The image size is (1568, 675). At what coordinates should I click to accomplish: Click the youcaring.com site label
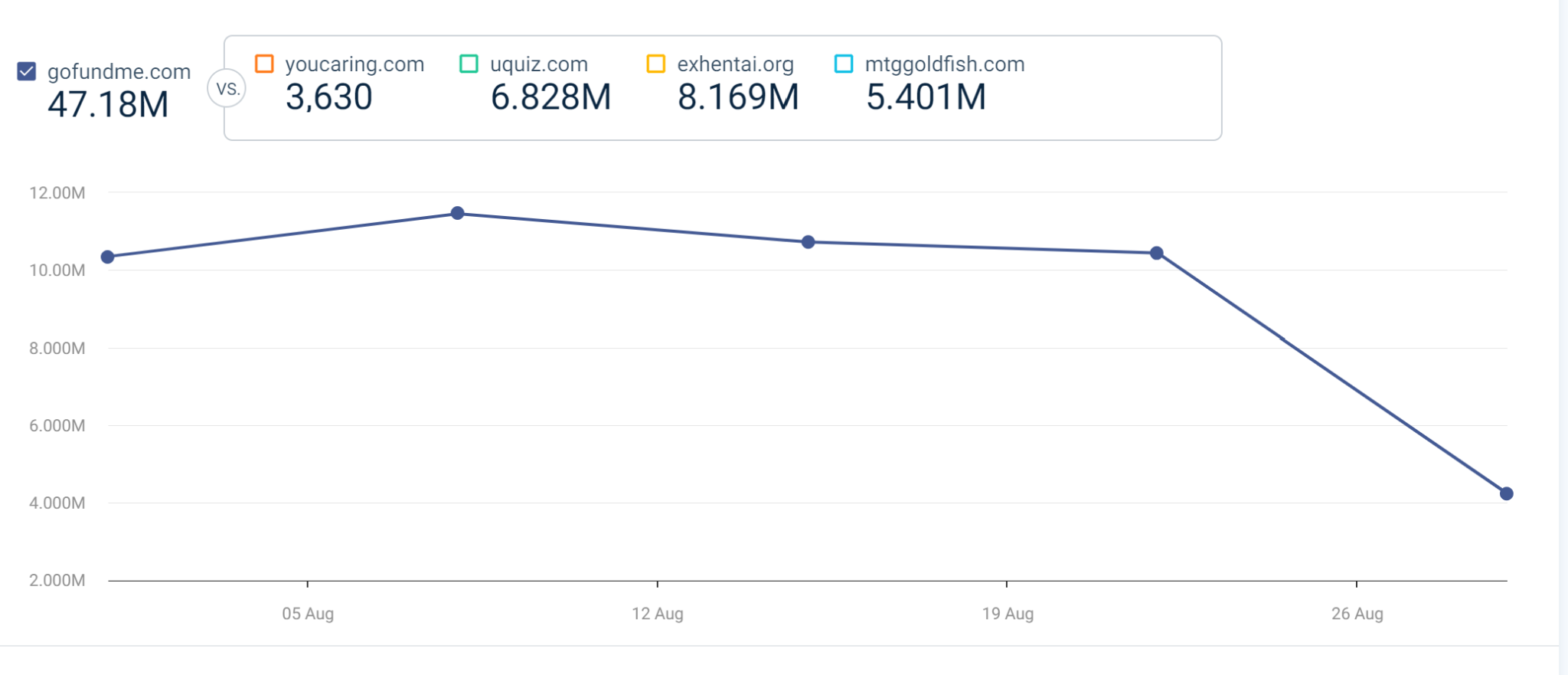click(x=354, y=64)
